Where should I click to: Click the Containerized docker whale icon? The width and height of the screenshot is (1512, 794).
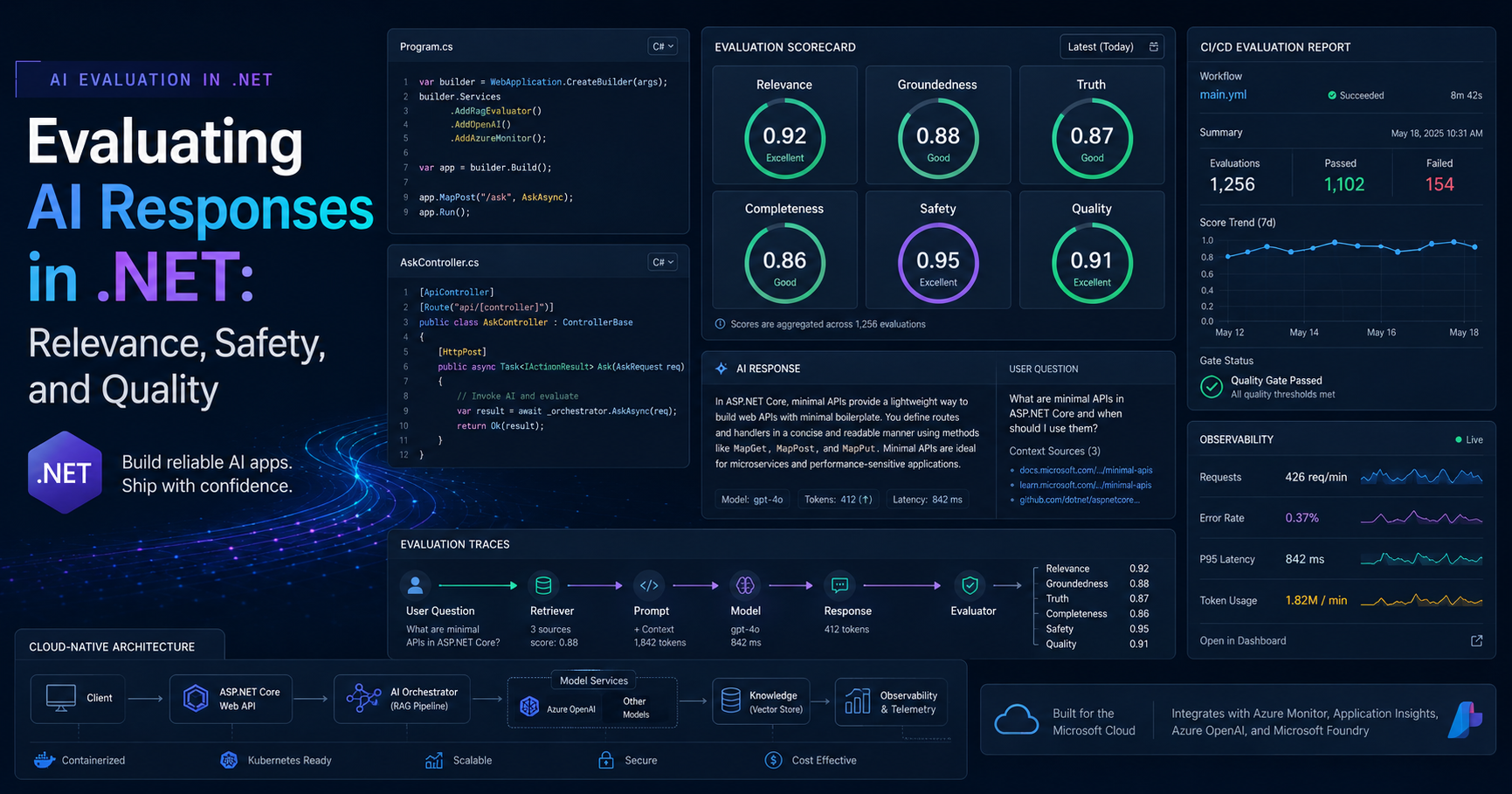[44, 760]
